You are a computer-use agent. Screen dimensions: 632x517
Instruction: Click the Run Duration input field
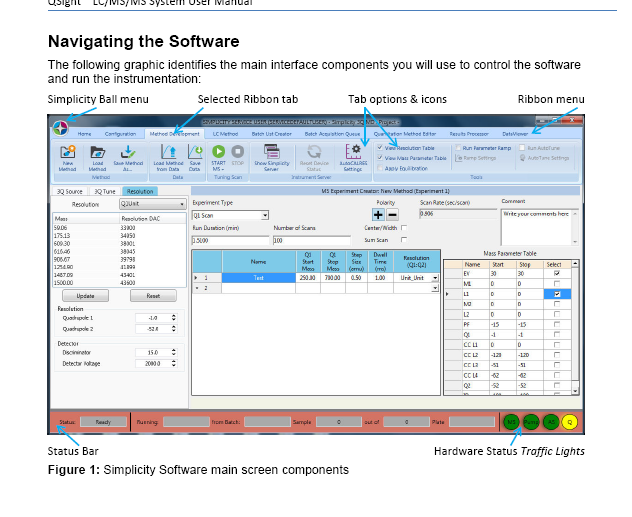coord(230,241)
